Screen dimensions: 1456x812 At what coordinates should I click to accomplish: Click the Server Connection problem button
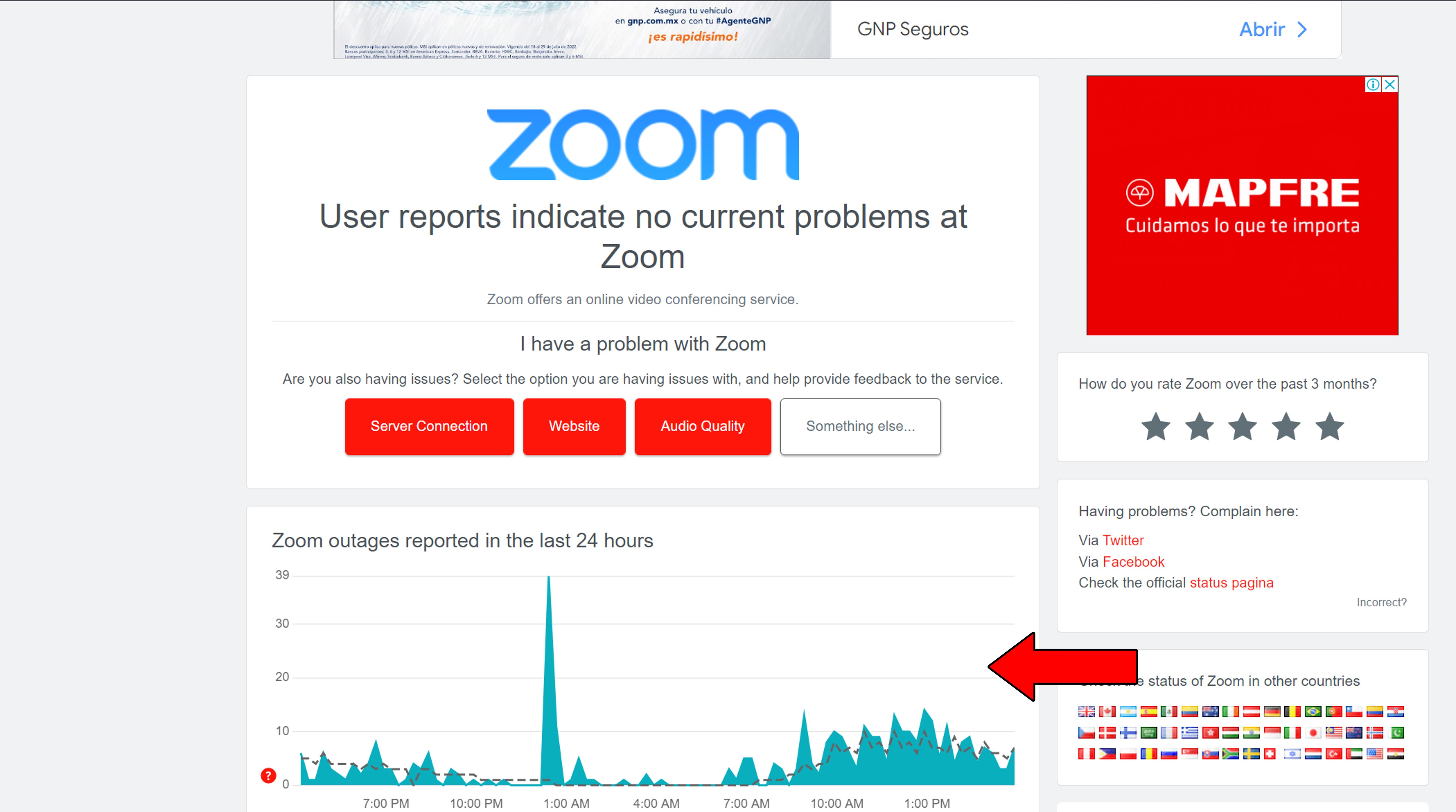[429, 425]
